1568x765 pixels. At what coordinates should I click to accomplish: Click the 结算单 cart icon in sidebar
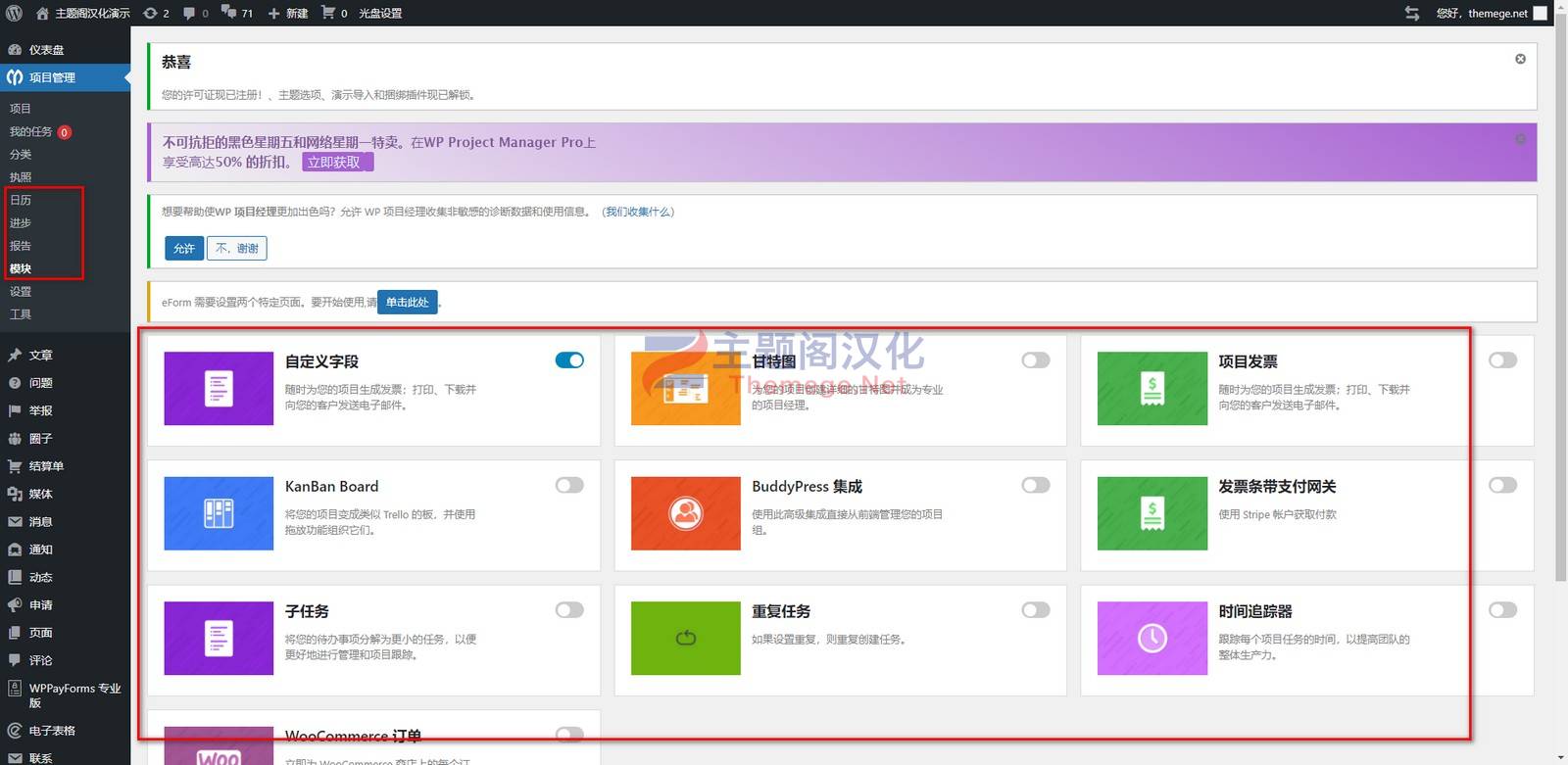pyautogui.click(x=15, y=466)
